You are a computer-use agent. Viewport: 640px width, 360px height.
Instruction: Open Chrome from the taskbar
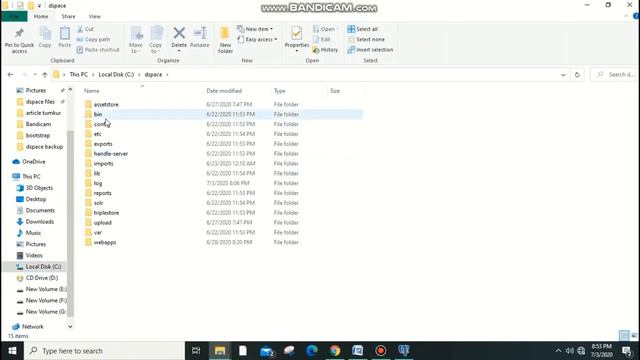(335, 351)
